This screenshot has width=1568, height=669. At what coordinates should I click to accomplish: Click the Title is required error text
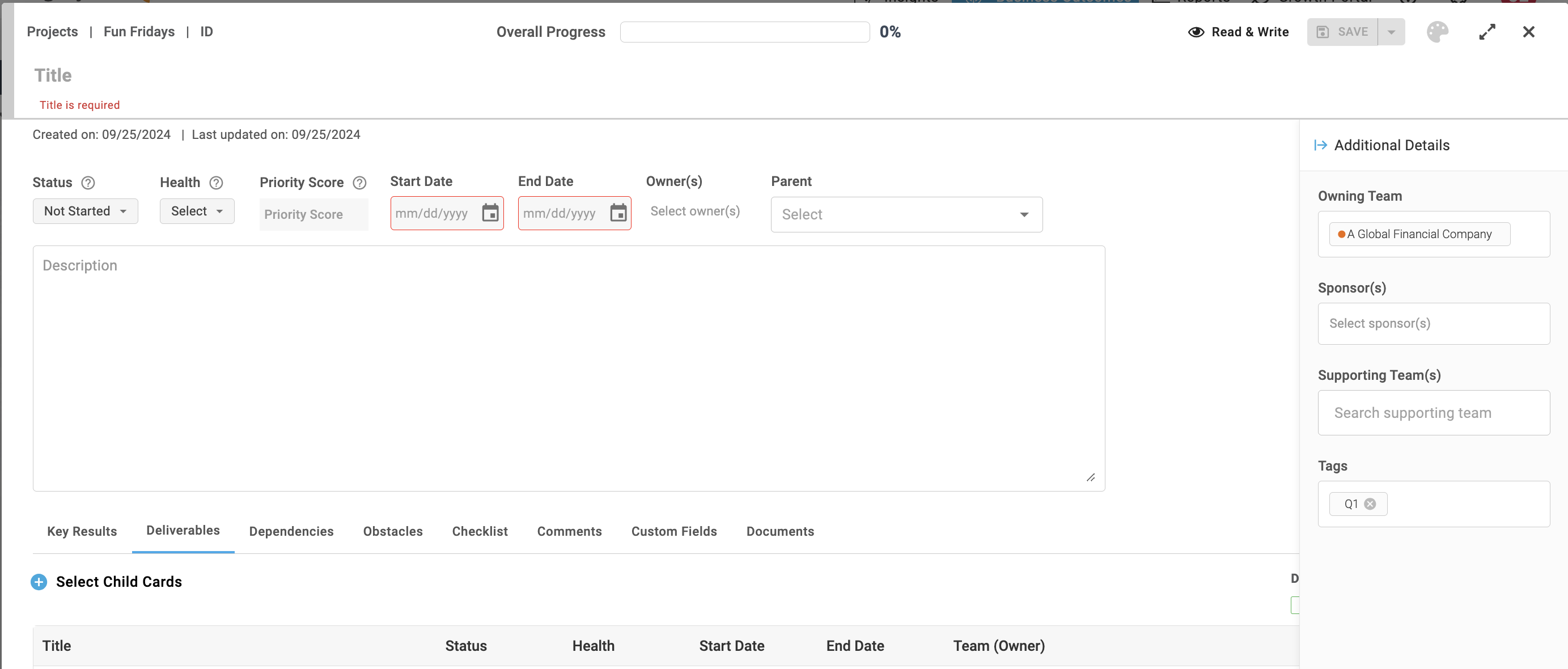(x=80, y=105)
